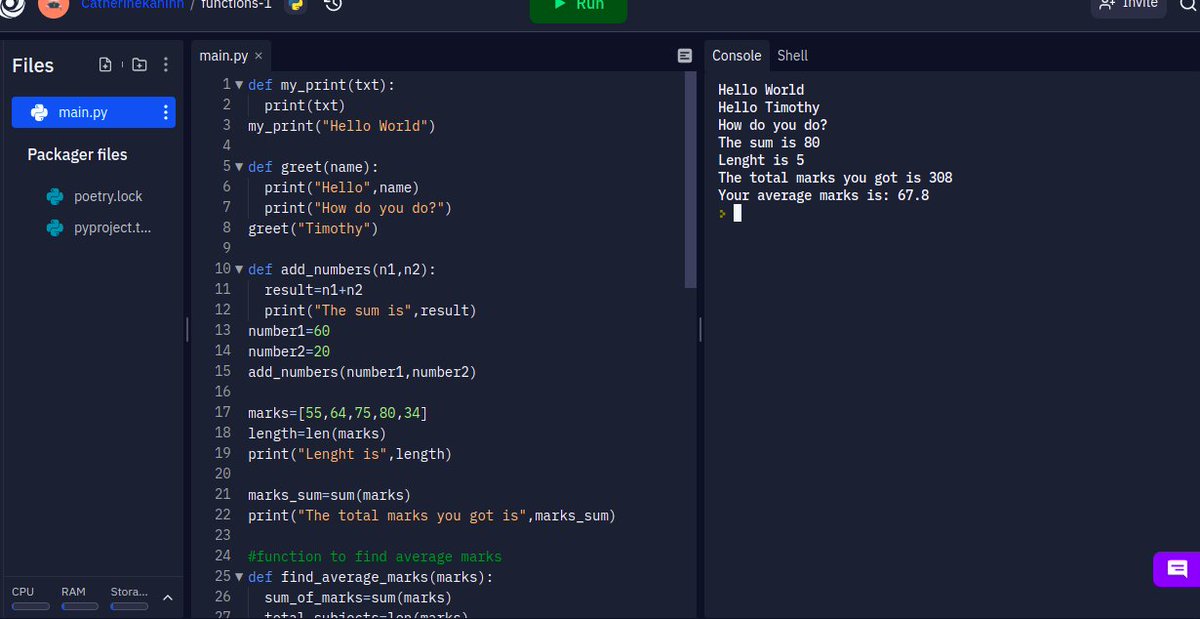
Task: Click code line marks=[55,64,75,80,34]
Action: pos(338,412)
